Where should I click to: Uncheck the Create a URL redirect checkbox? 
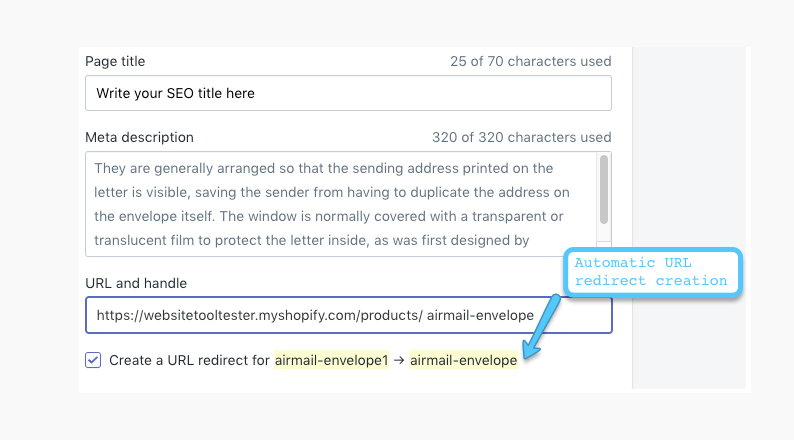tap(93, 360)
